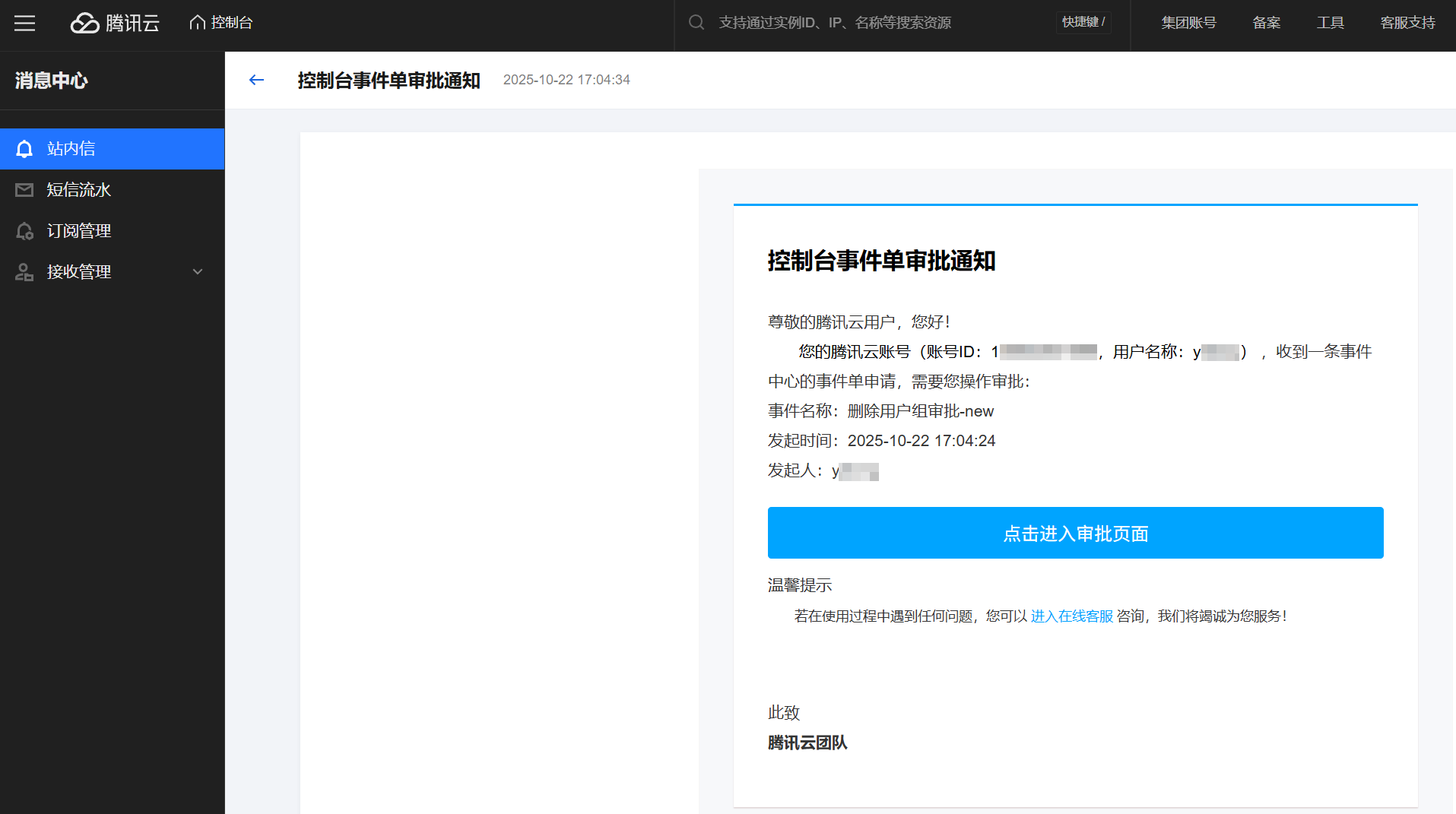Click the Tencent Cloud logo
1456x814 pixels.
pyautogui.click(x=115, y=23)
